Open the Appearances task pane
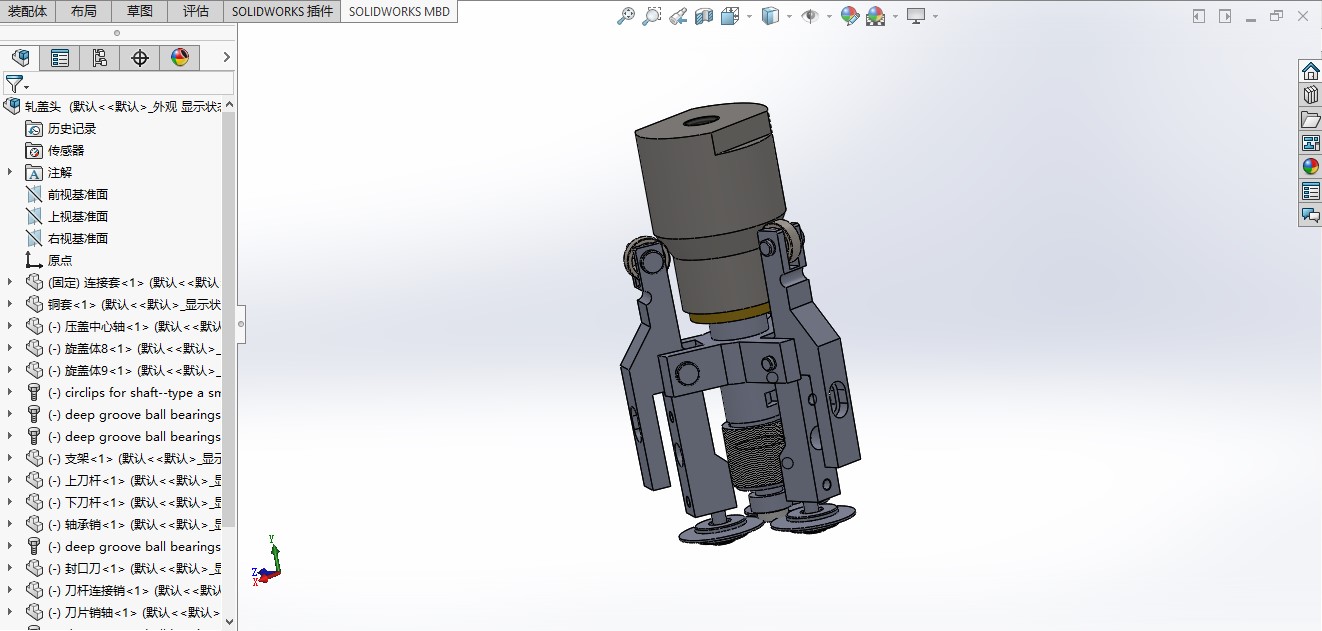The width and height of the screenshot is (1322, 631). click(x=1310, y=167)
